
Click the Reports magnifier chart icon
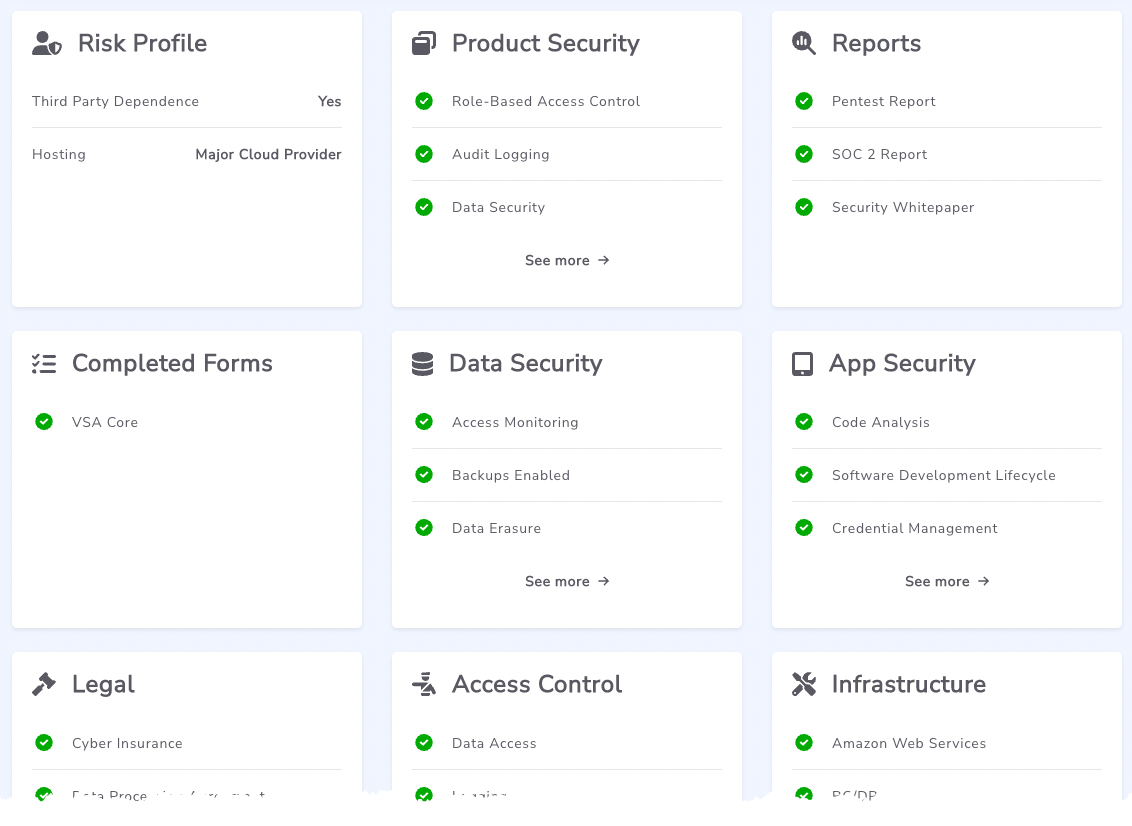(x=804, y=43)
